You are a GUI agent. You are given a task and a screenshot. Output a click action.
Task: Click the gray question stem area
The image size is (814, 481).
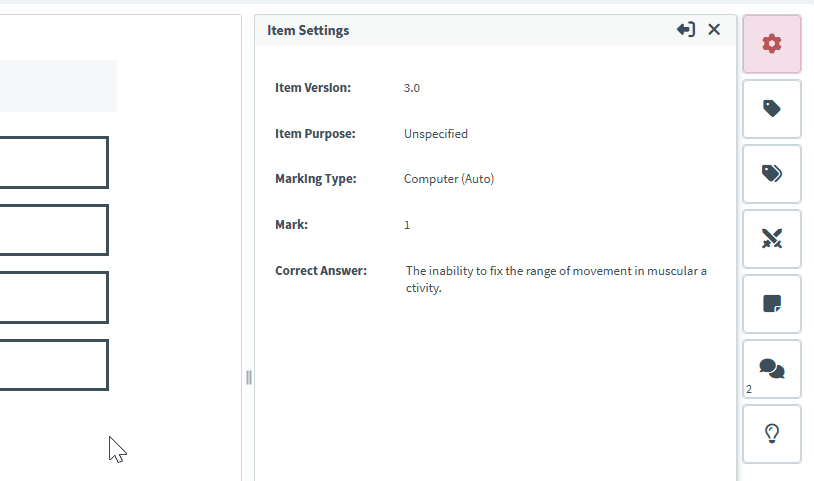click(58, 86)
